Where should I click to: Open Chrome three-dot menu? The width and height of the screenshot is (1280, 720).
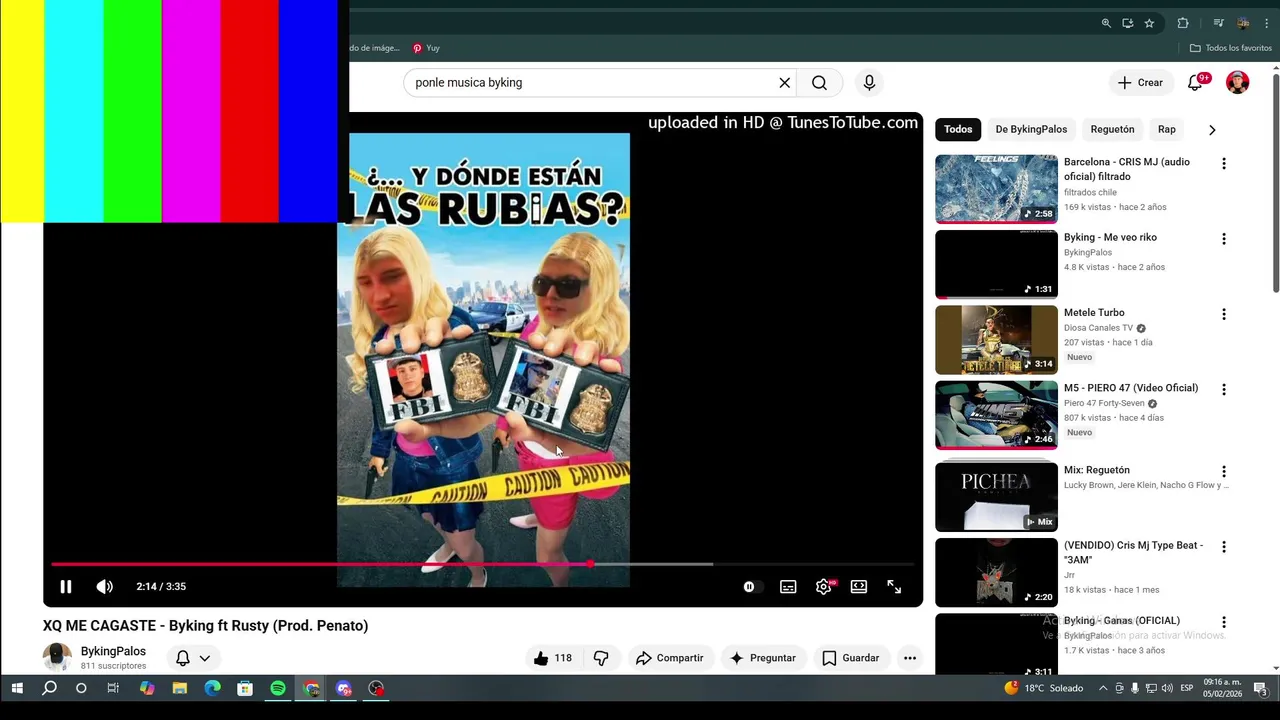(x=1267, y=23)
